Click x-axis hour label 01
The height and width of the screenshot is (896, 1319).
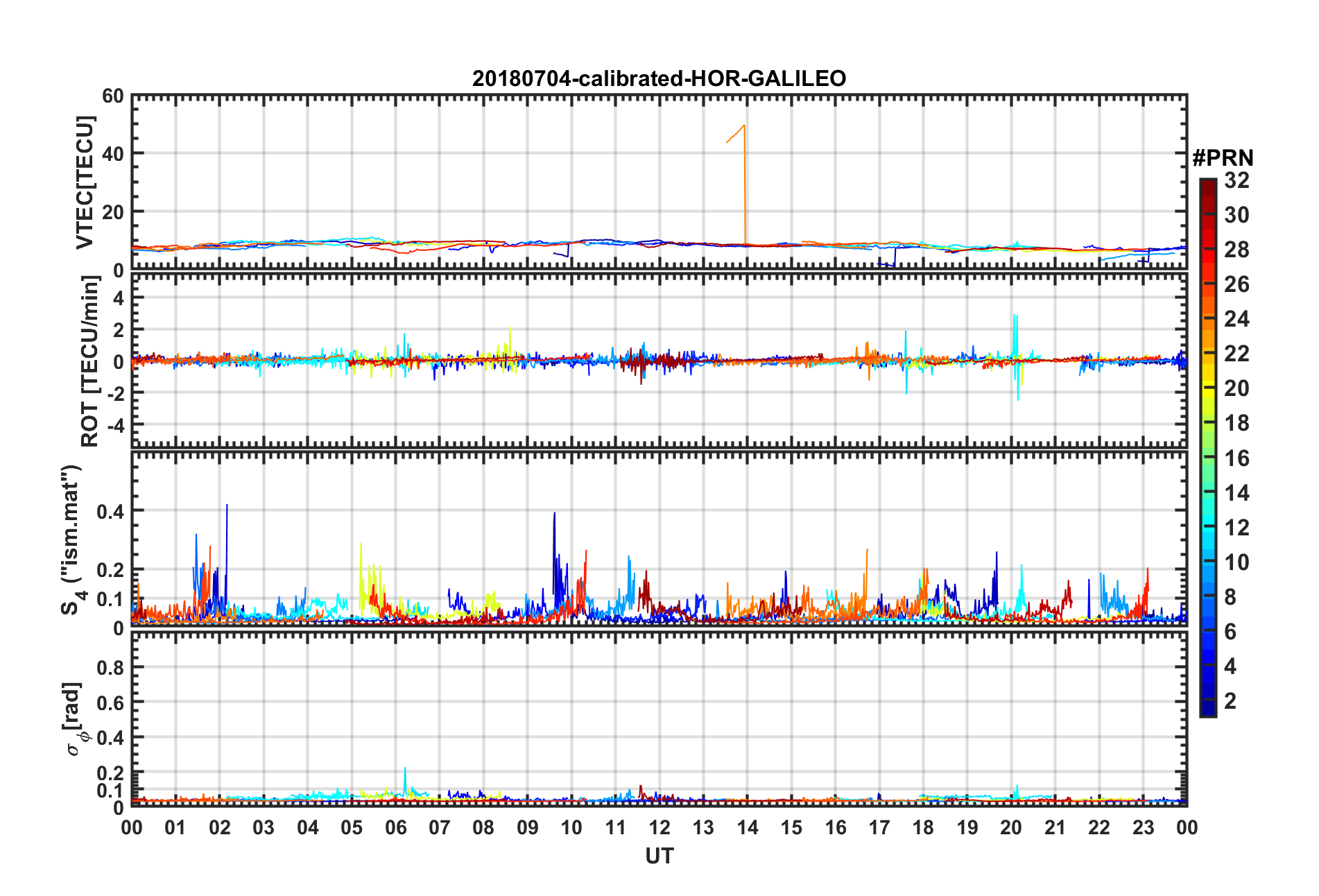click(175, 827)
